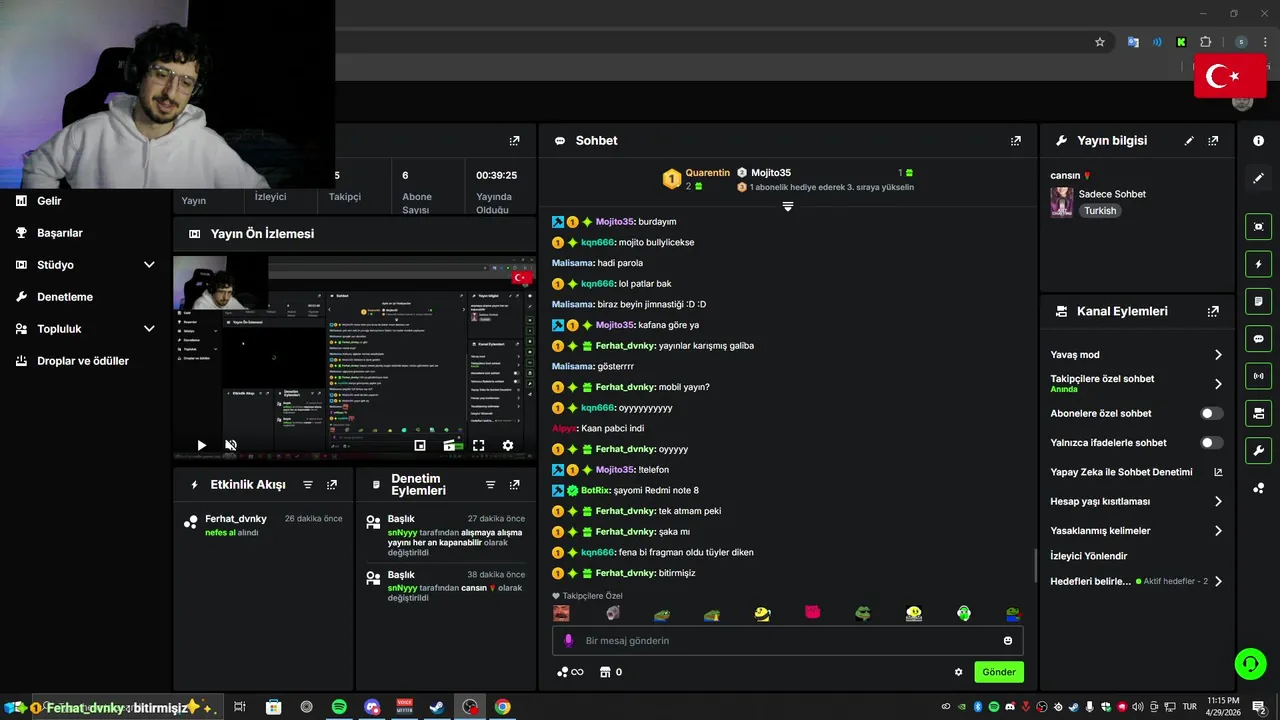Pop out the stream stats panel
The width and height of the screenshot is (1280, 720).
click(514, 141)
